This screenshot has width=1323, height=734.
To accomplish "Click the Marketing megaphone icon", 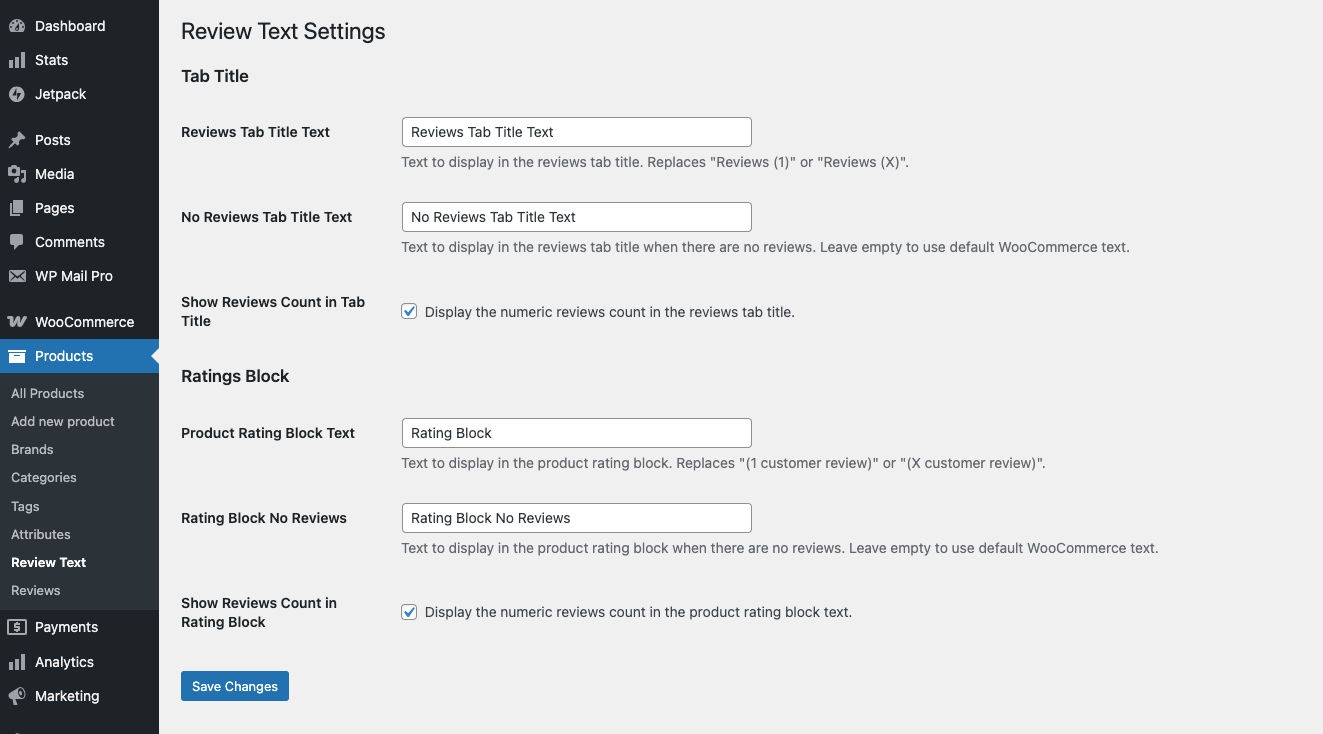I will click(17, 696).
